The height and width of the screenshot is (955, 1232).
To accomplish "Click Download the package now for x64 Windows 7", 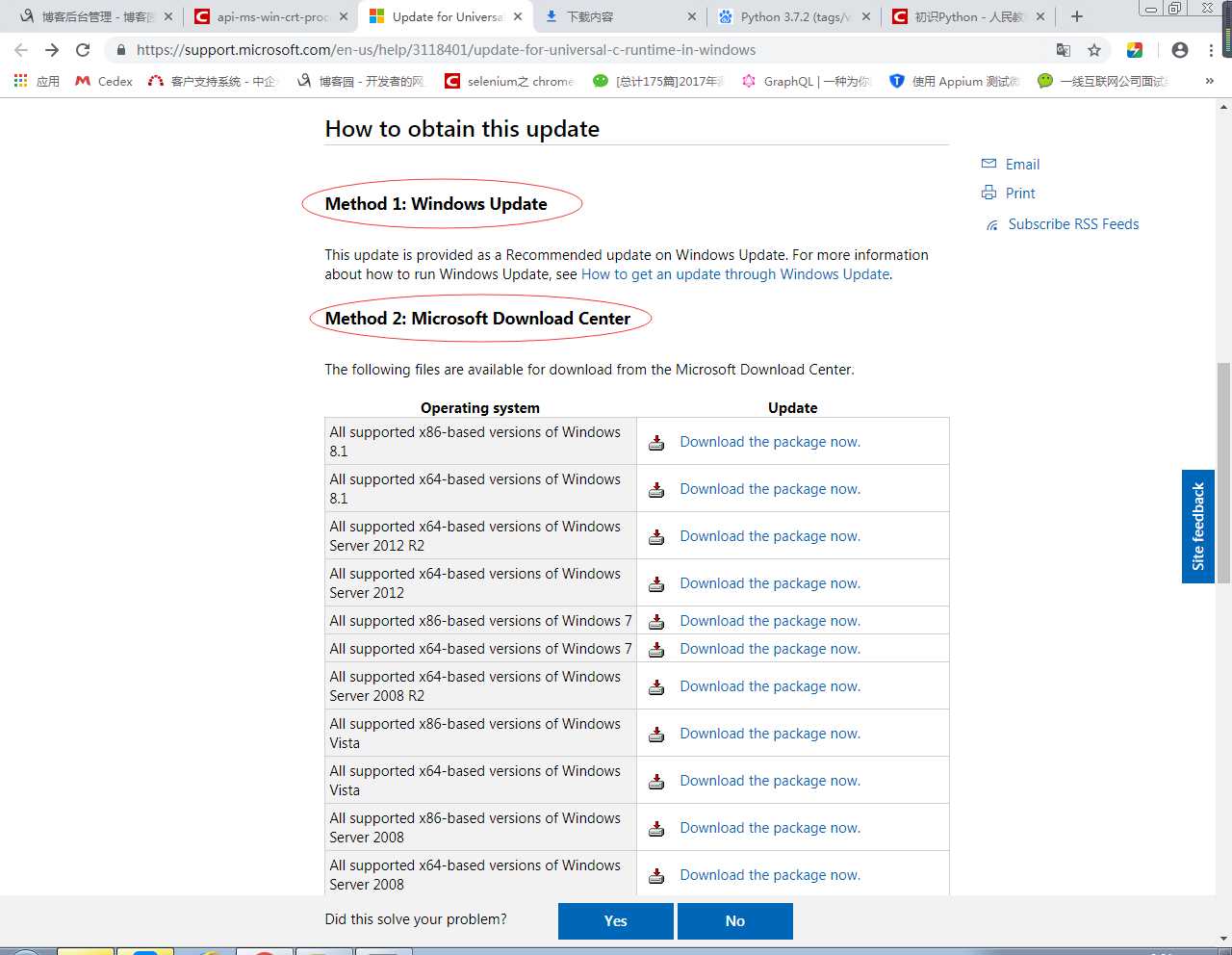I will tap(770, 649).
